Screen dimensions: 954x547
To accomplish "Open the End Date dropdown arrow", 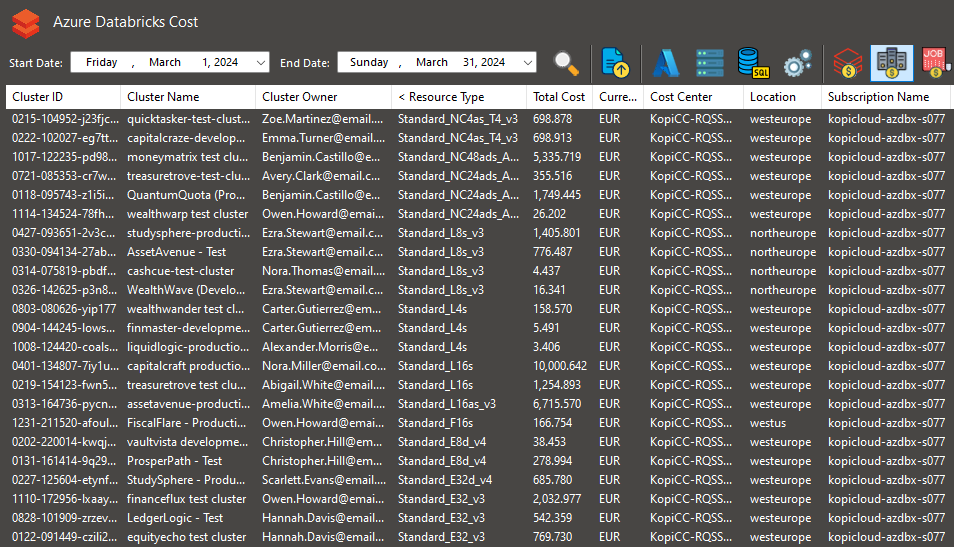I will [527, 63].
